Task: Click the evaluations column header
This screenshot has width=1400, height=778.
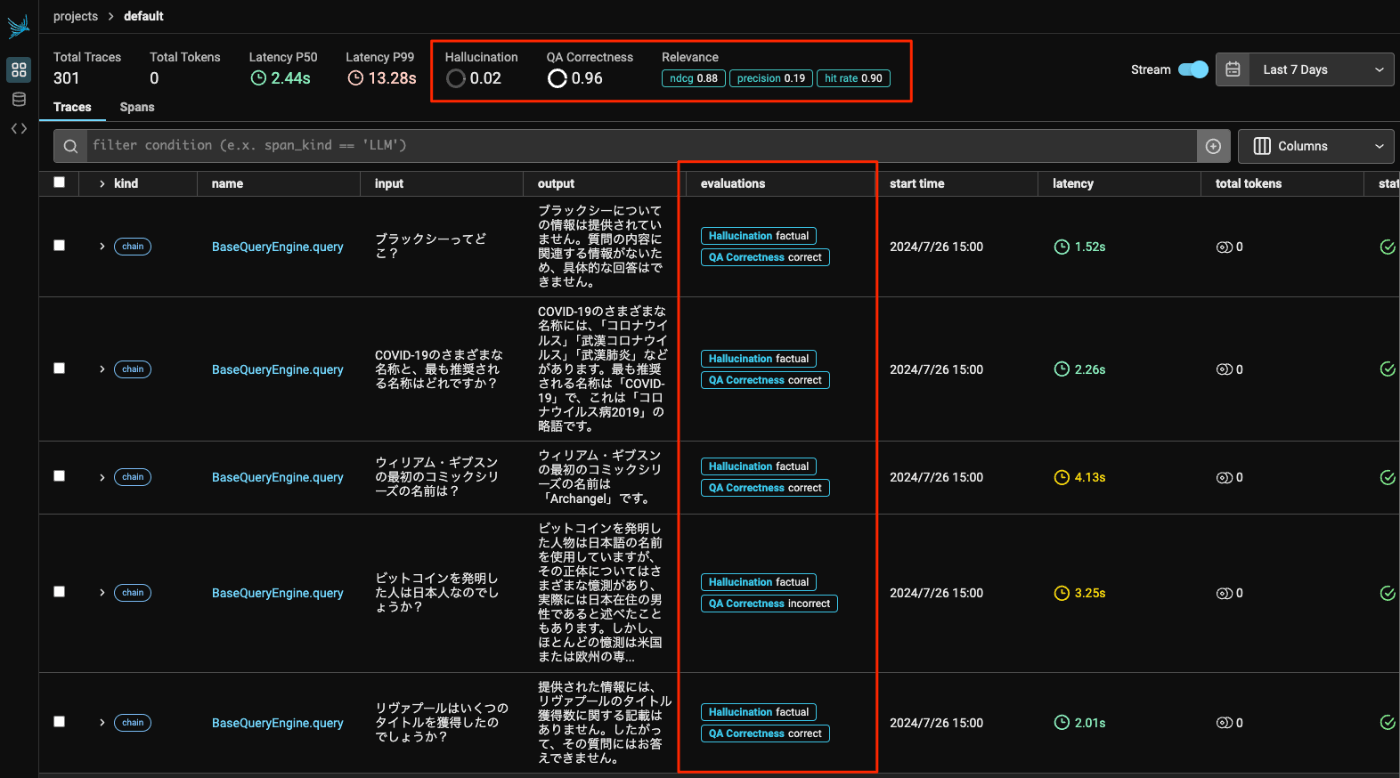Action: tap(733, 184)
